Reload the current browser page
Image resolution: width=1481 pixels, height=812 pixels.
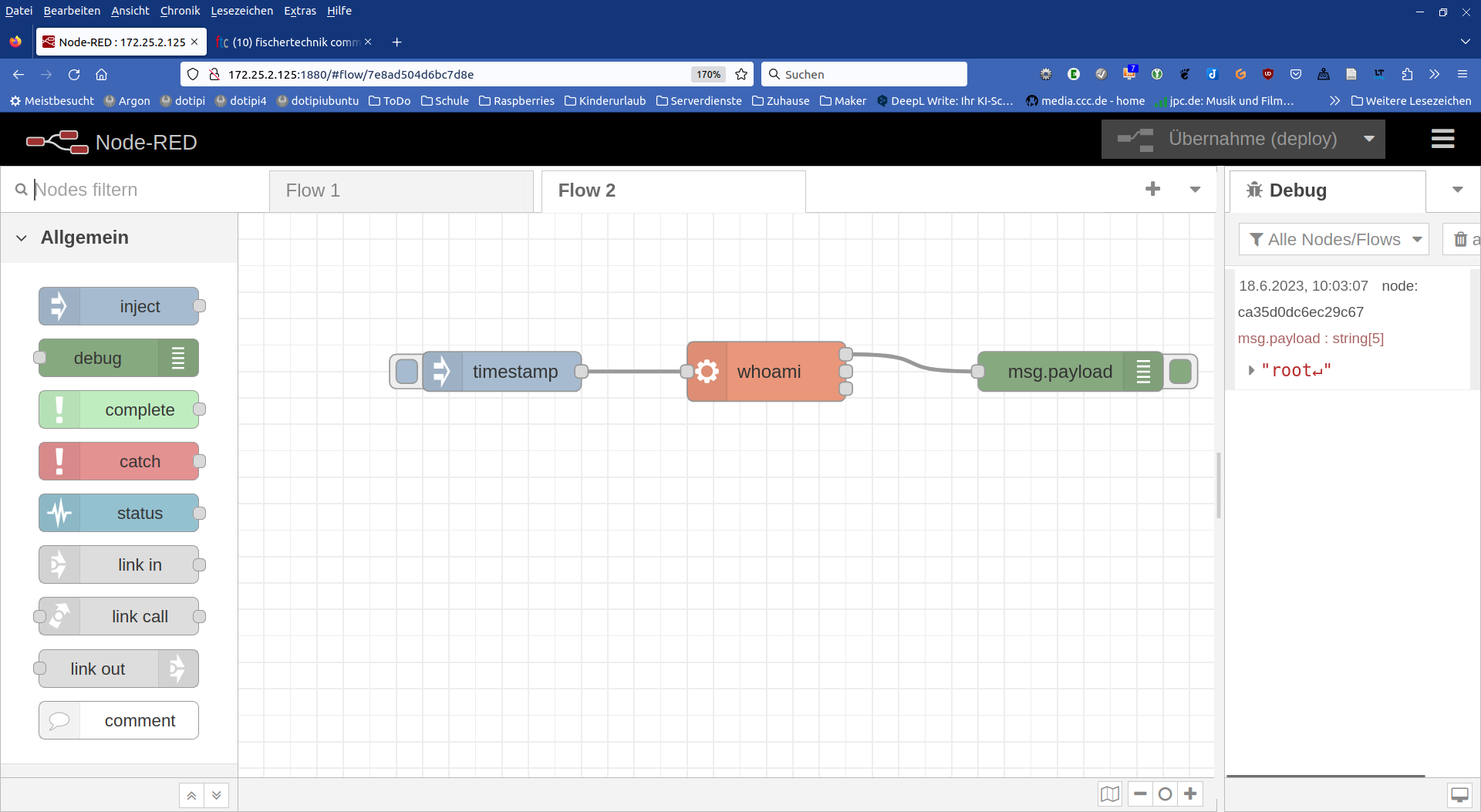(x=74, y=74)
